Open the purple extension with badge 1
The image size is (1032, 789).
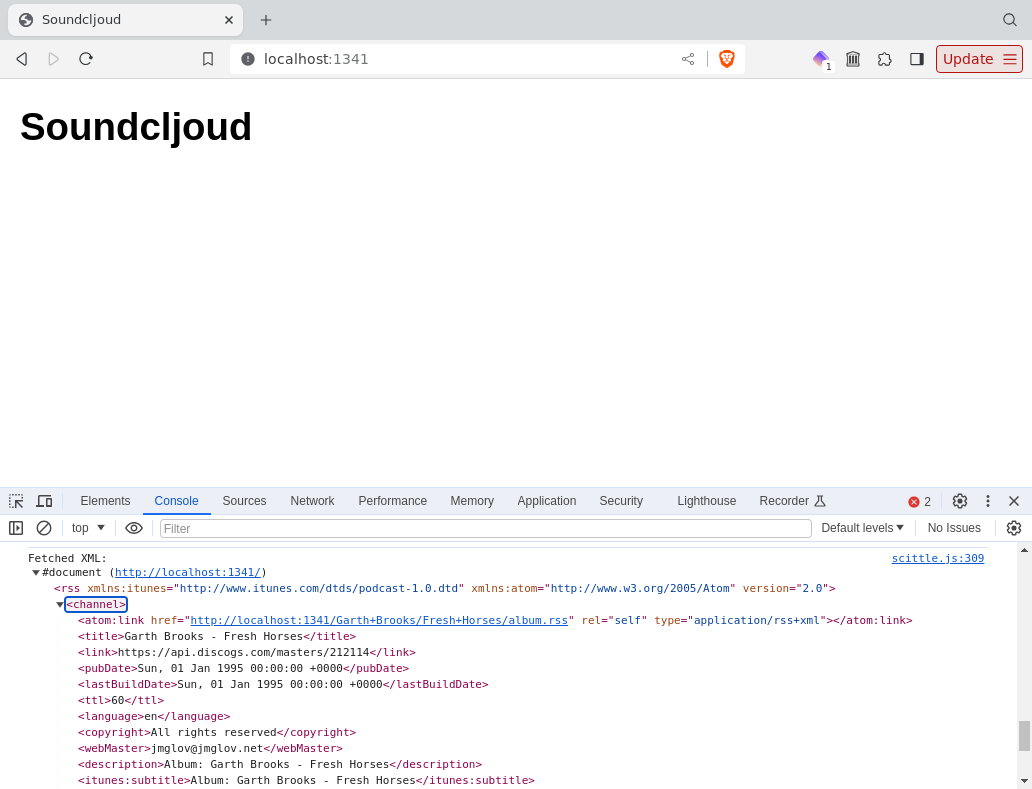[x=821, y=60]
